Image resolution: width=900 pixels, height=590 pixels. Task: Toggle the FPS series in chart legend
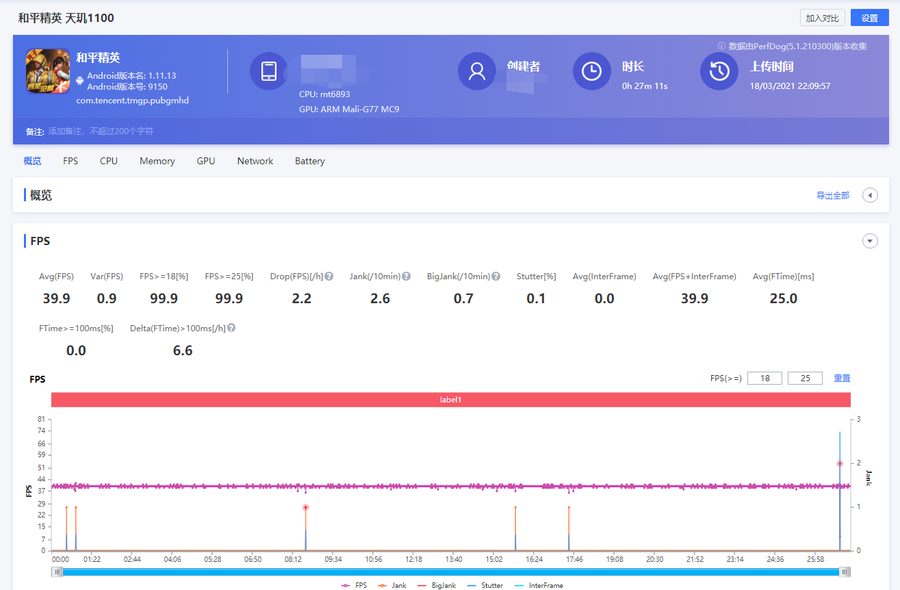(353, 585)
